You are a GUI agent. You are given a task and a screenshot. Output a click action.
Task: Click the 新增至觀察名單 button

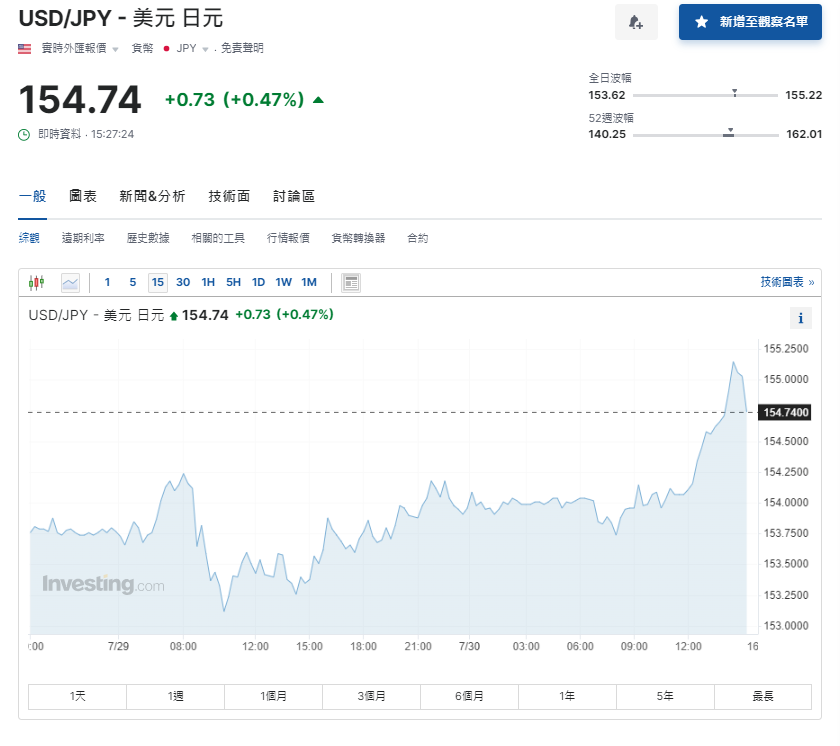pos(750,22)
